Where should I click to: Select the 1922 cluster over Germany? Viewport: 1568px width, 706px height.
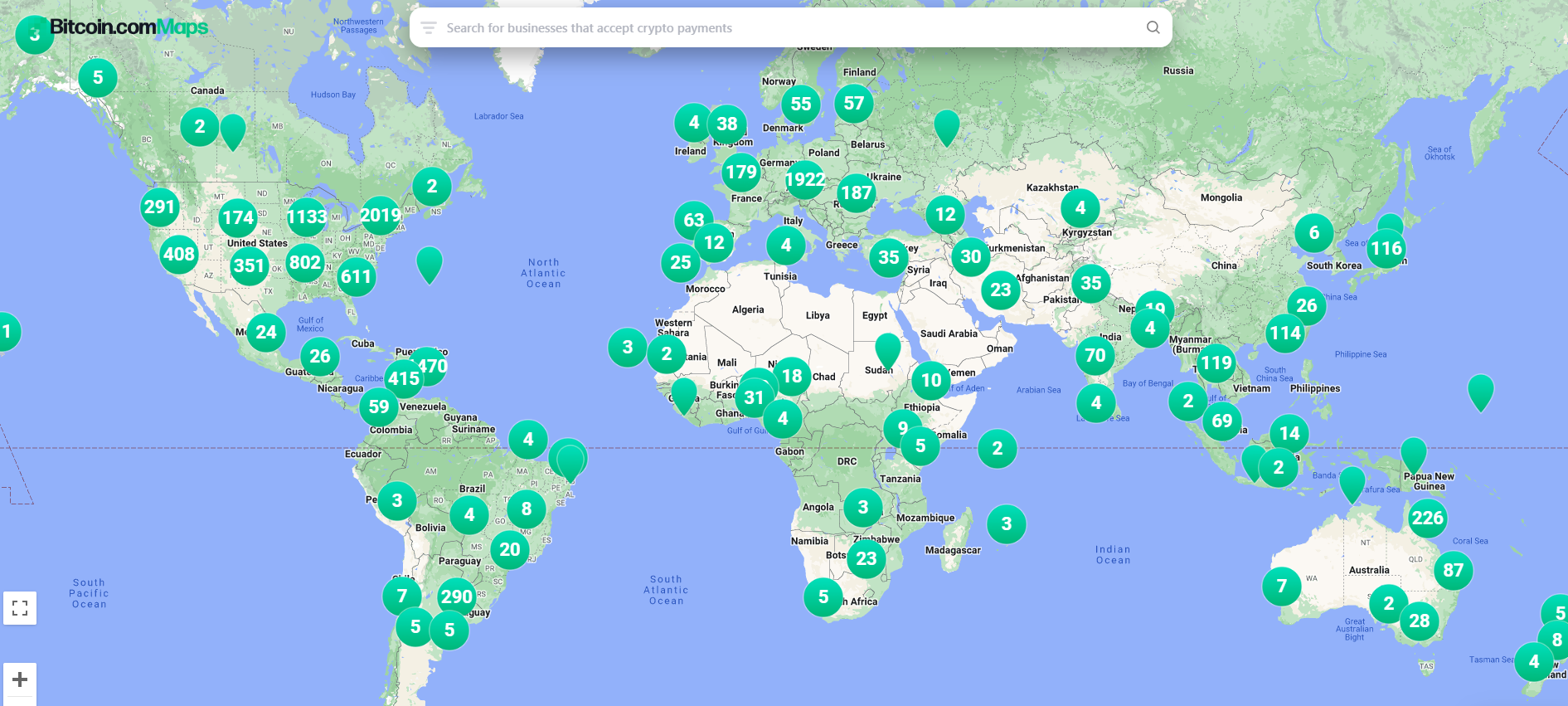coord(805,179)
